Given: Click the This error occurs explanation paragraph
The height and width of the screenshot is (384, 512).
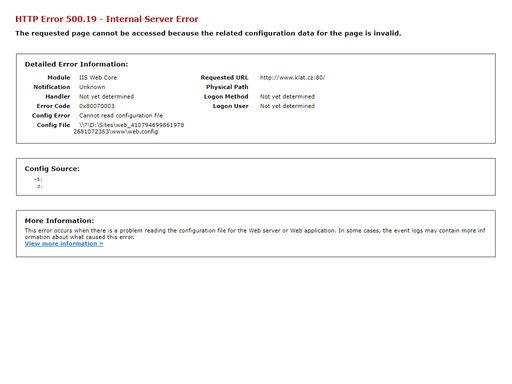Looking at the screenshot, I should 255,234.
